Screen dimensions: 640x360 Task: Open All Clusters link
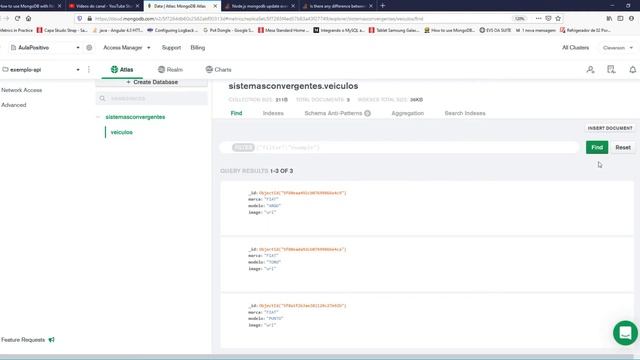576,48
